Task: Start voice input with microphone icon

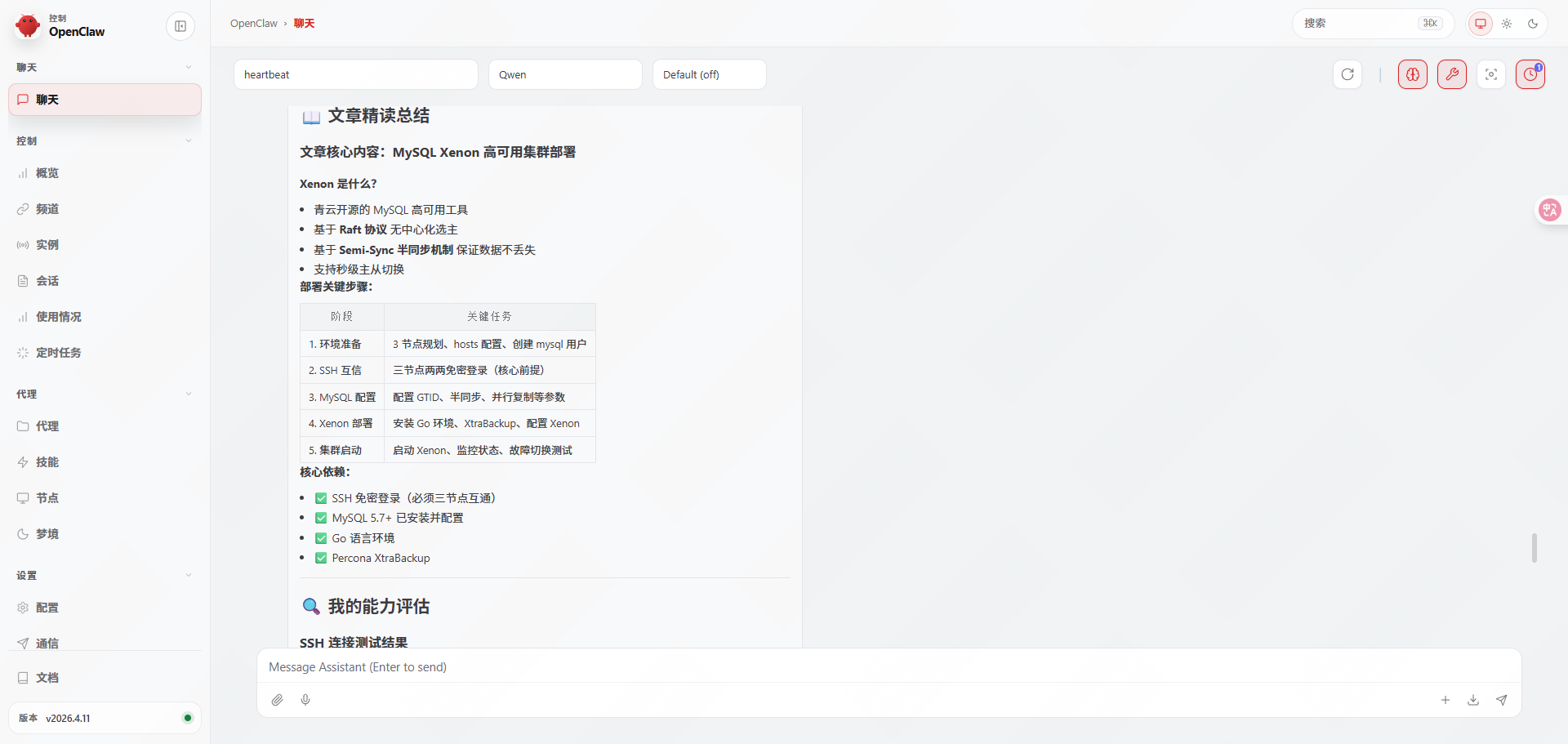Action: pyautogui.click(x=305, y=700)
